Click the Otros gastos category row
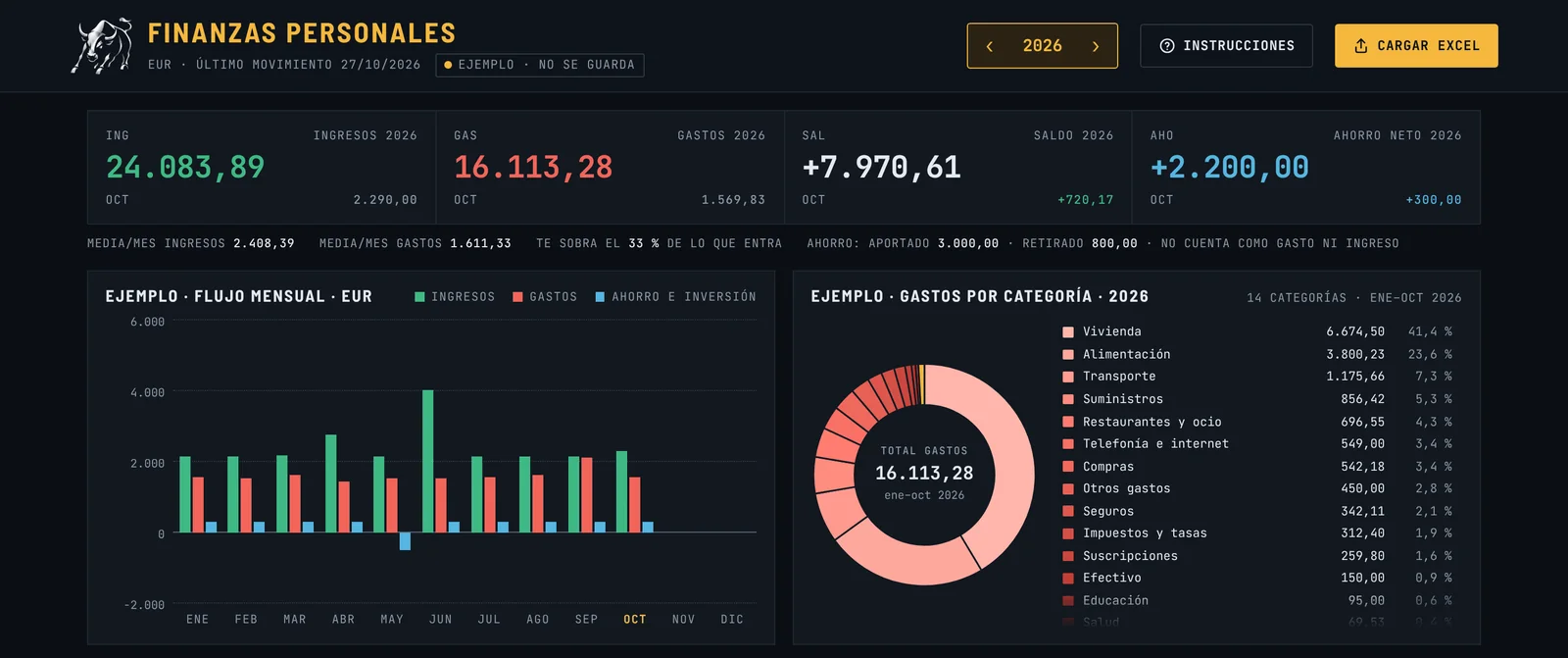The height and width of the screenshot is (658, 1568). click(x=1257, y=488)
